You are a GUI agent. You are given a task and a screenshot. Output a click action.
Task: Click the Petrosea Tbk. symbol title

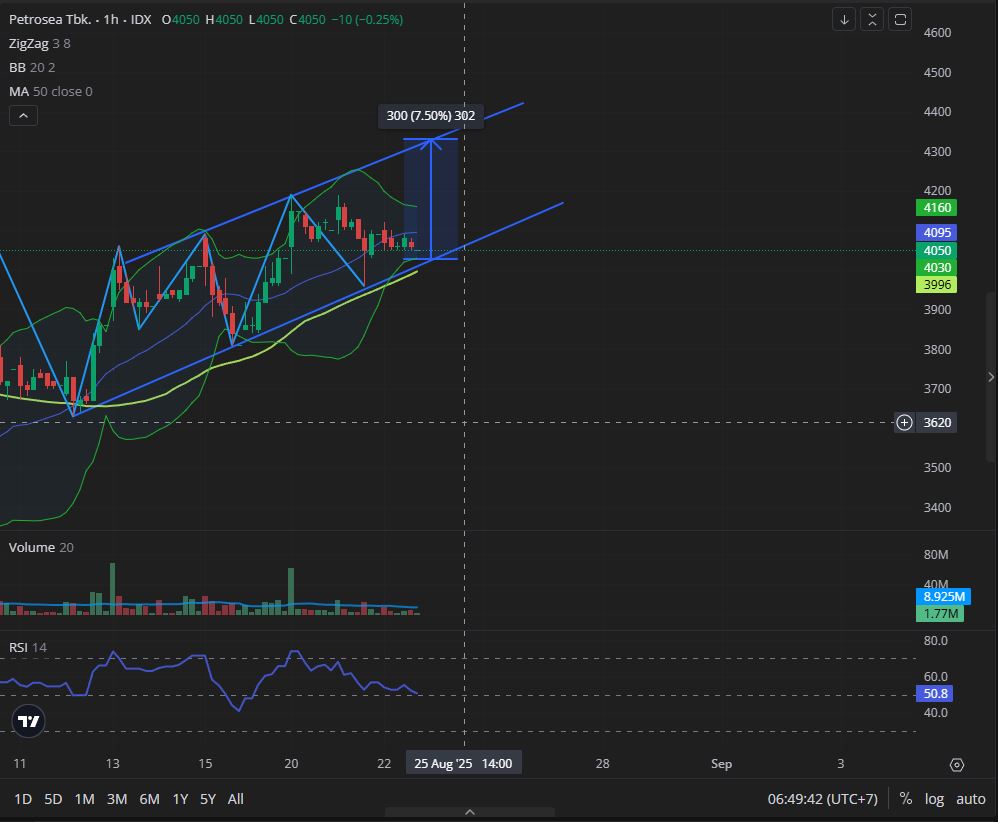pyautogui.click(x=50, y=20)
